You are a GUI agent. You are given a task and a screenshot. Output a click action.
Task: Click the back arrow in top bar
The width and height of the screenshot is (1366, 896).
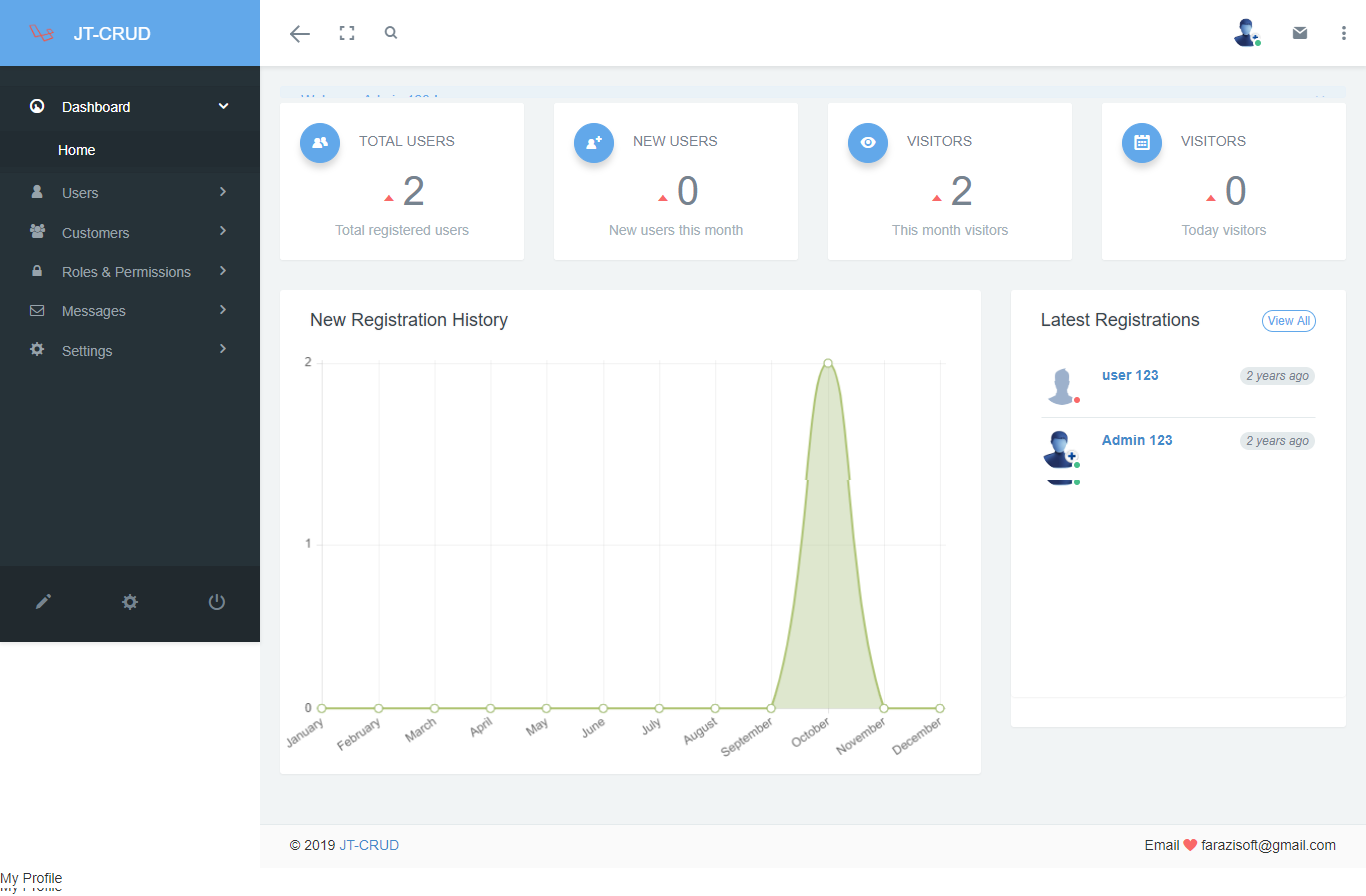[300, 34]
